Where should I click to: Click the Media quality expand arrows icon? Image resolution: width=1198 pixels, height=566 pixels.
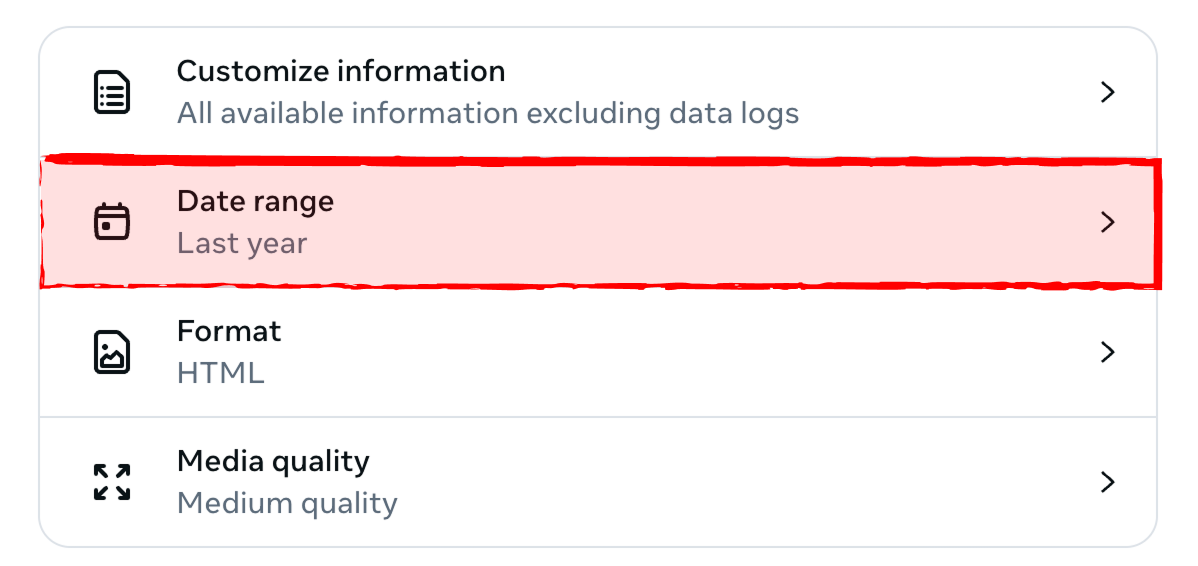[x=112, y=482]
